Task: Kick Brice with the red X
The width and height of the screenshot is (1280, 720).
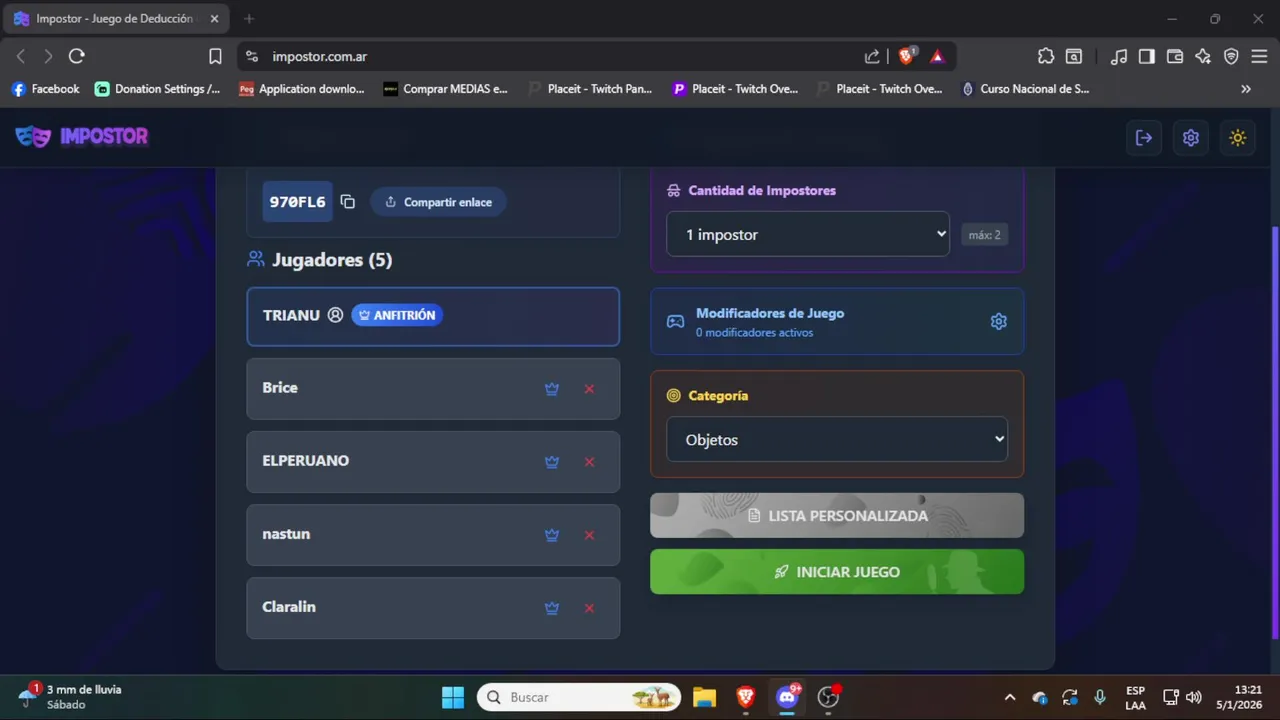Action: coord(589,389)
